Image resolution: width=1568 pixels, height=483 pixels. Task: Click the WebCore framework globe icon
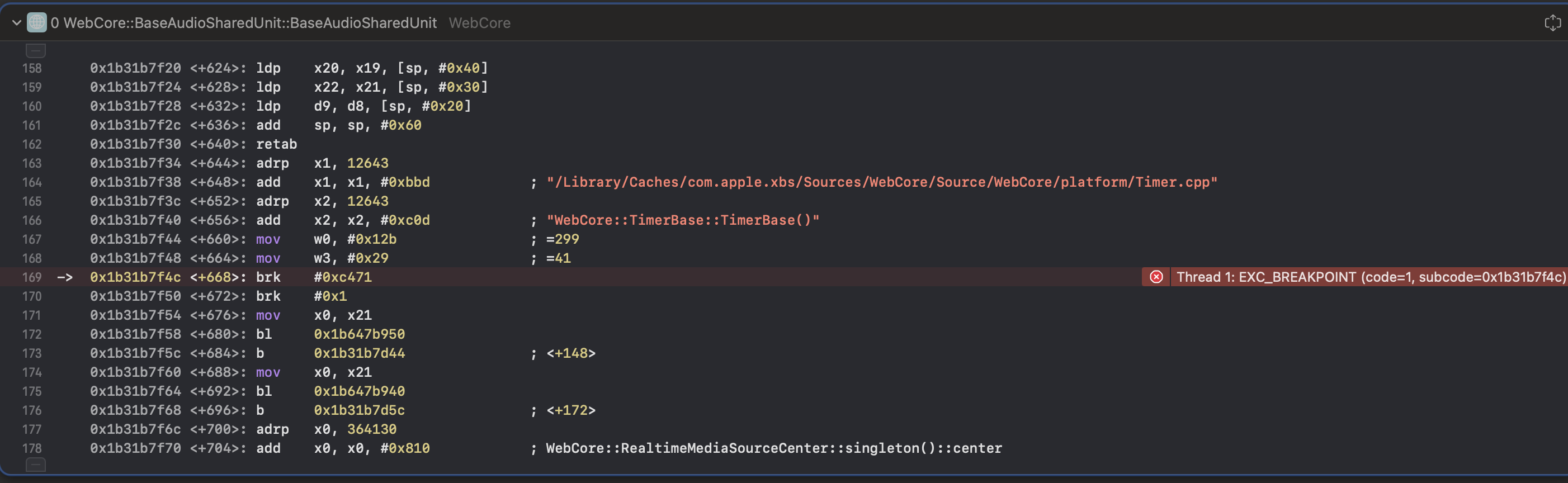[36, 23]
